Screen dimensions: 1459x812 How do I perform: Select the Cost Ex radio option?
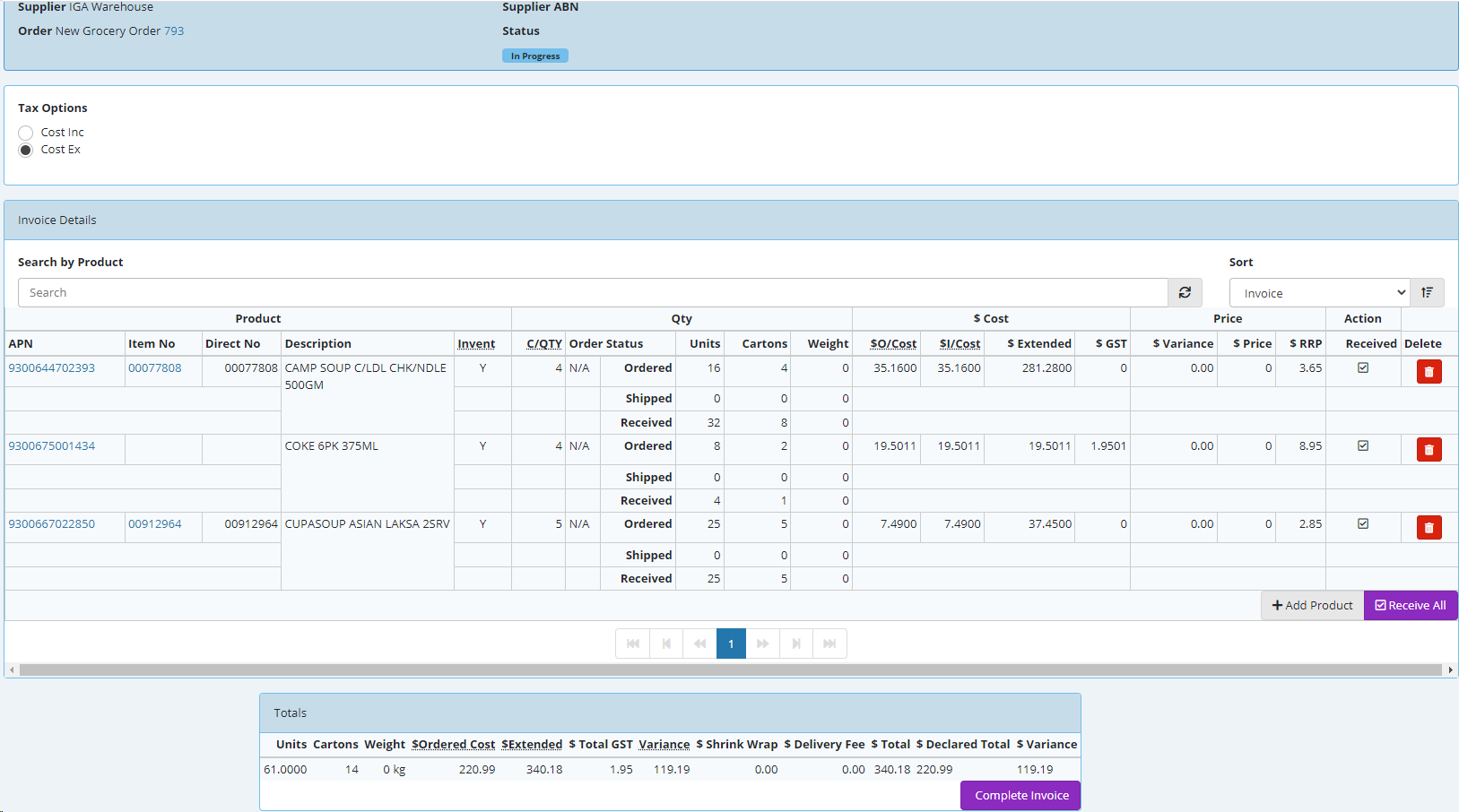(26, 150)
